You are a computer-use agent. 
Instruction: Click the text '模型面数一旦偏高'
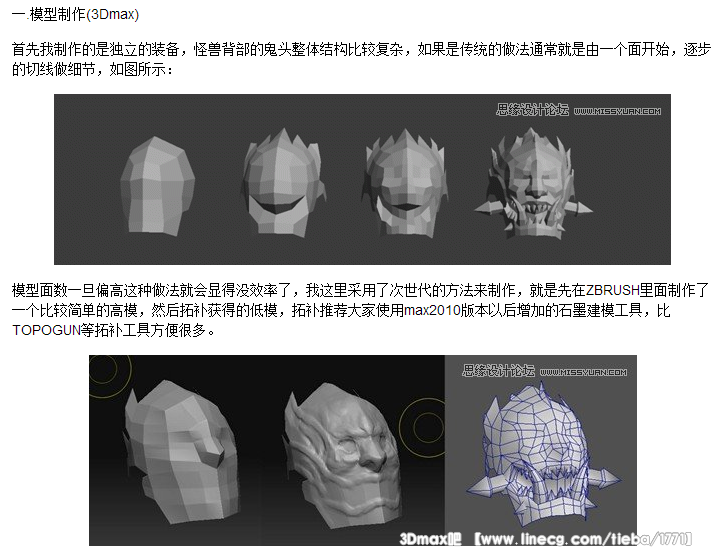coord(68,291)
